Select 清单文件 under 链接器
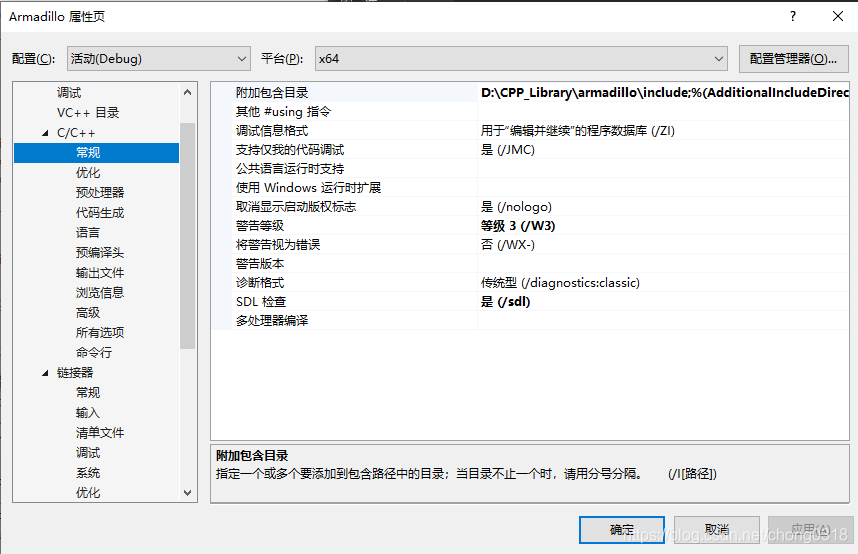The width and height of the screenshot is (858, 554). pyautogui.click(x=100, y=432)
